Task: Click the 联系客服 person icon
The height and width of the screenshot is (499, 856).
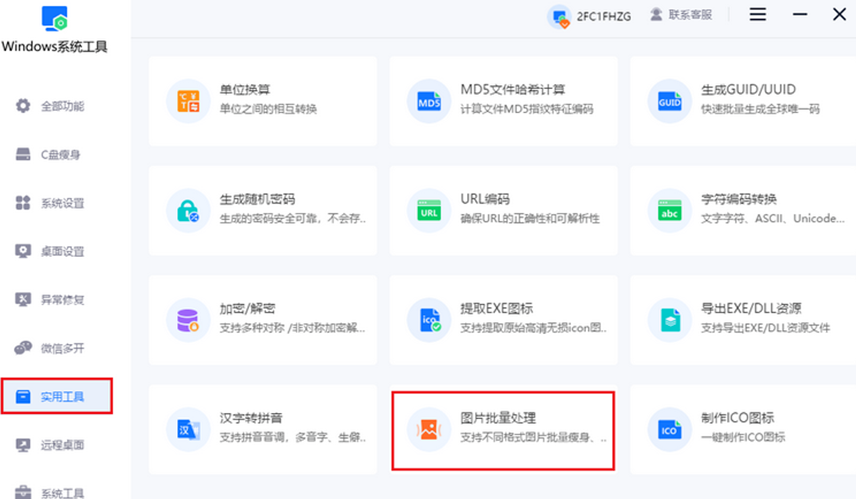Action: (x=656, y=15)
